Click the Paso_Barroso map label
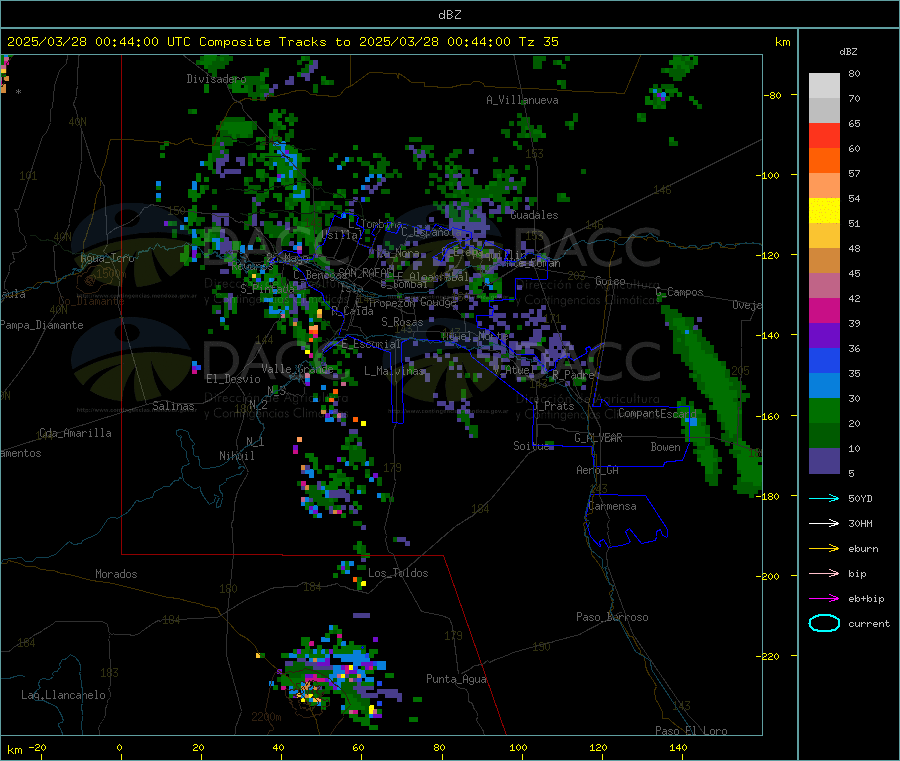900x761 pixels. click(612, 617)
